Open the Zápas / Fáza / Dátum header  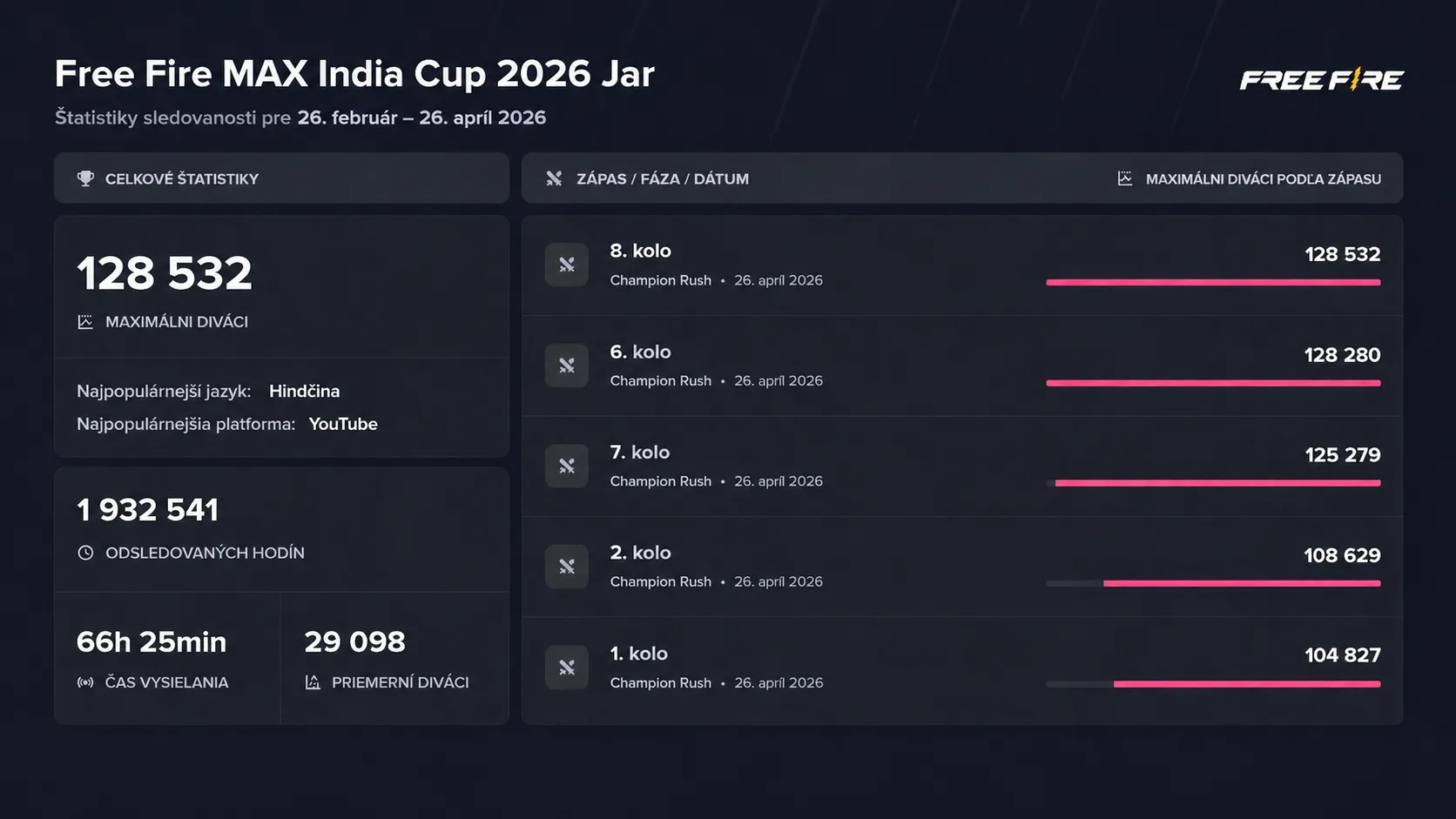(662, 178)
